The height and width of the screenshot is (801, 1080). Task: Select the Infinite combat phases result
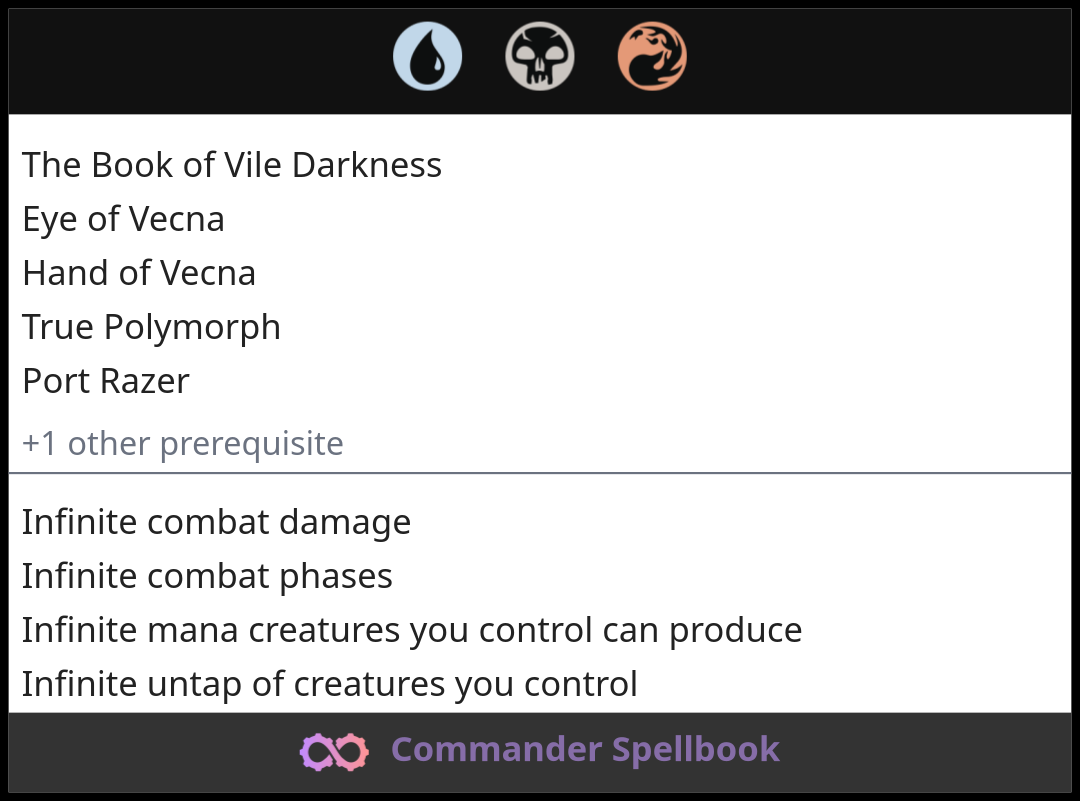click(207, 576)
